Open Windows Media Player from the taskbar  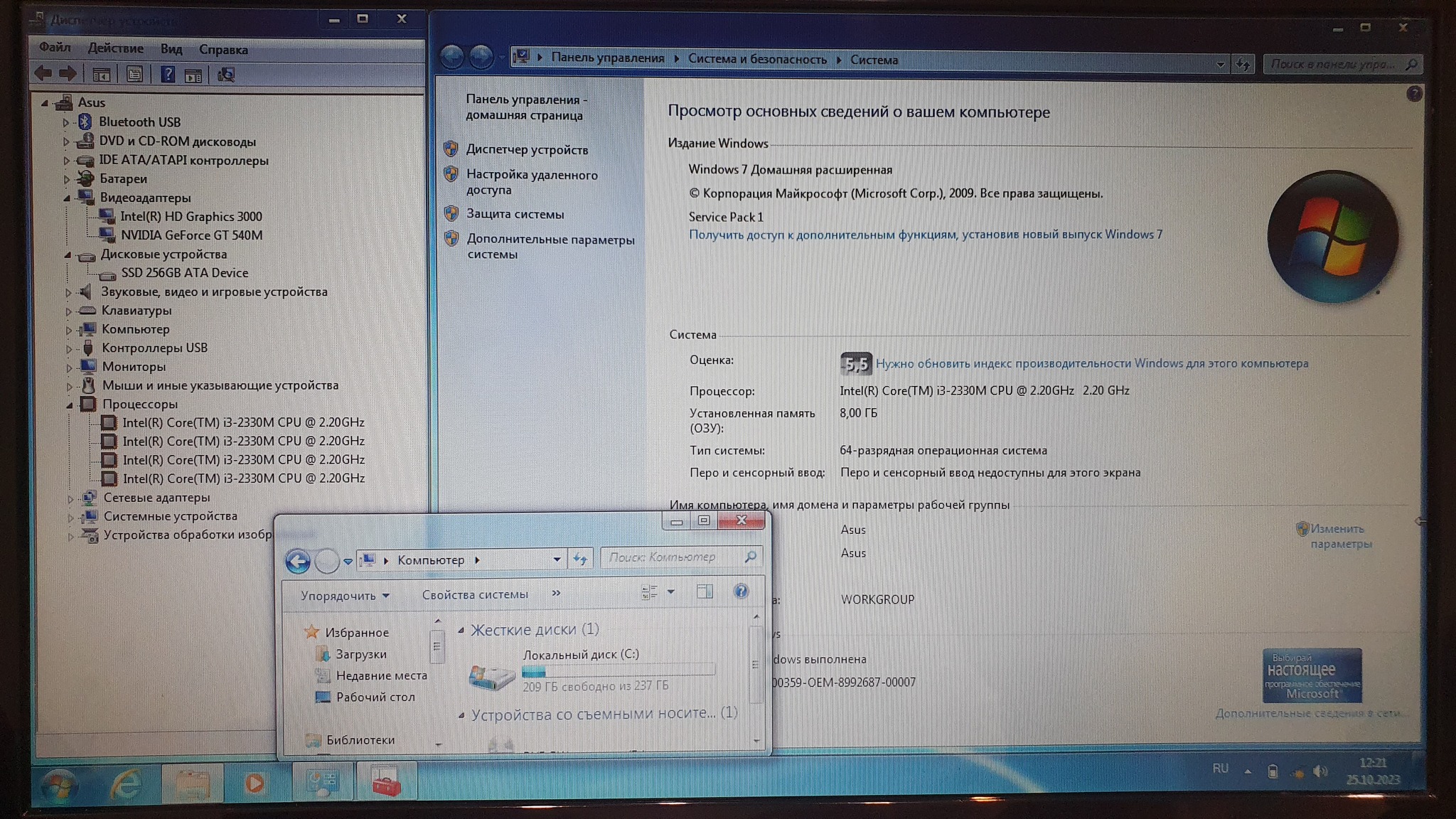[x=255, y=783]
